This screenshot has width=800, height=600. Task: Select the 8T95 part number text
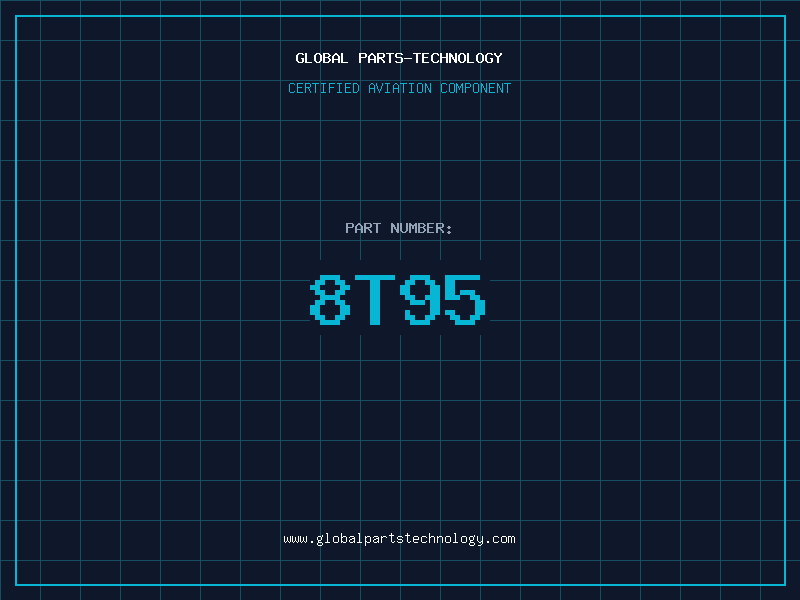coord(397,300)
